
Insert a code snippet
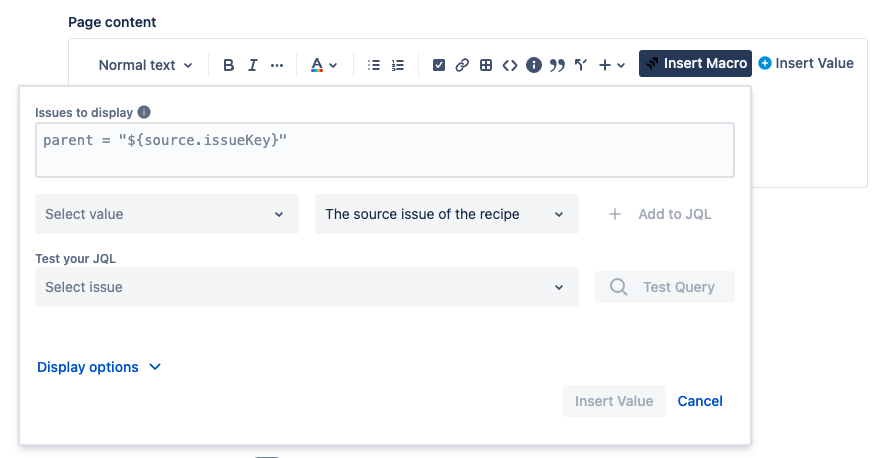(x=510, y=65)
